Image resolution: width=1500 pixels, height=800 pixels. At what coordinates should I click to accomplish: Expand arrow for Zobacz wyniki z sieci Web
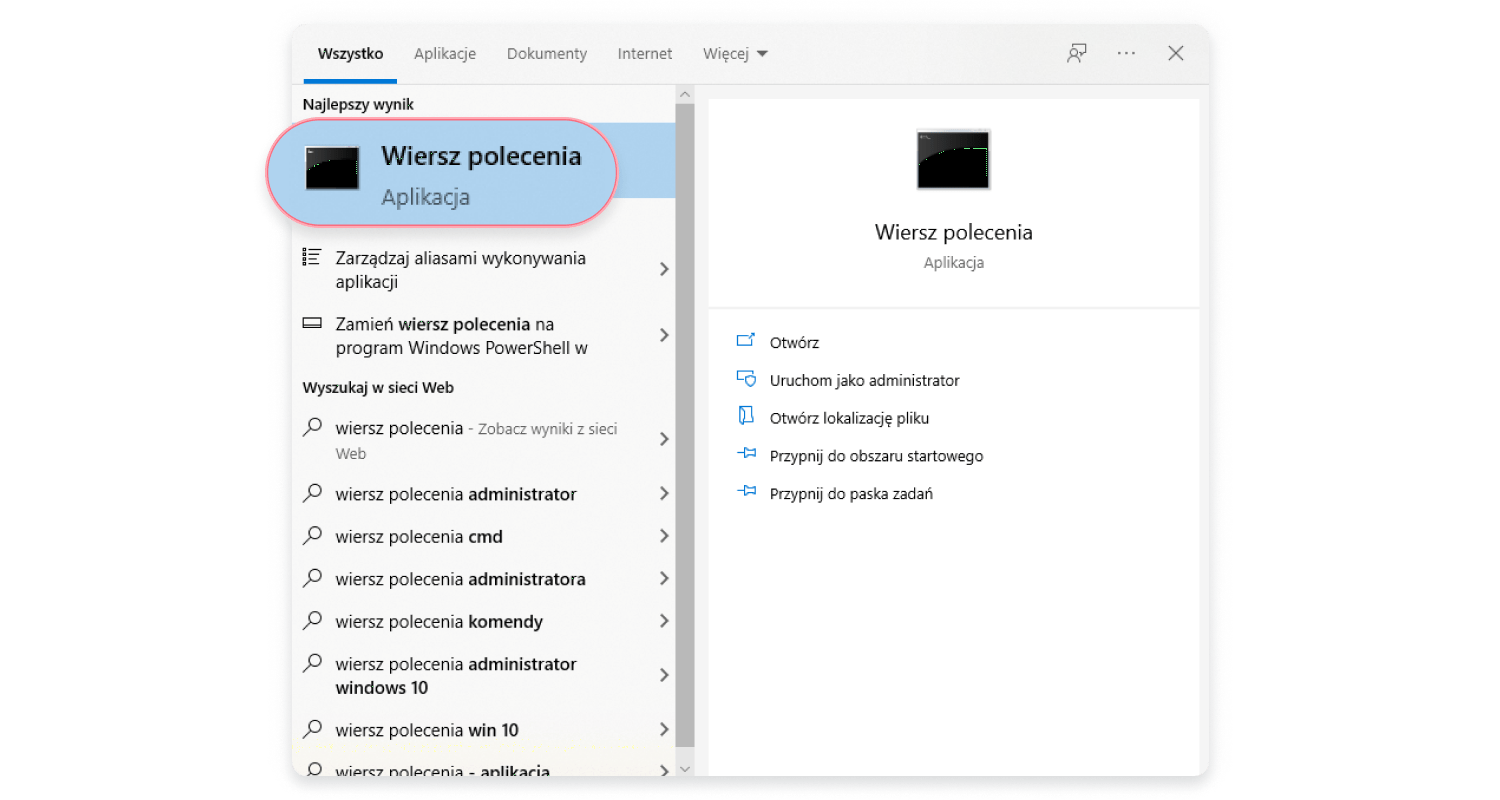tap(664, 439)
